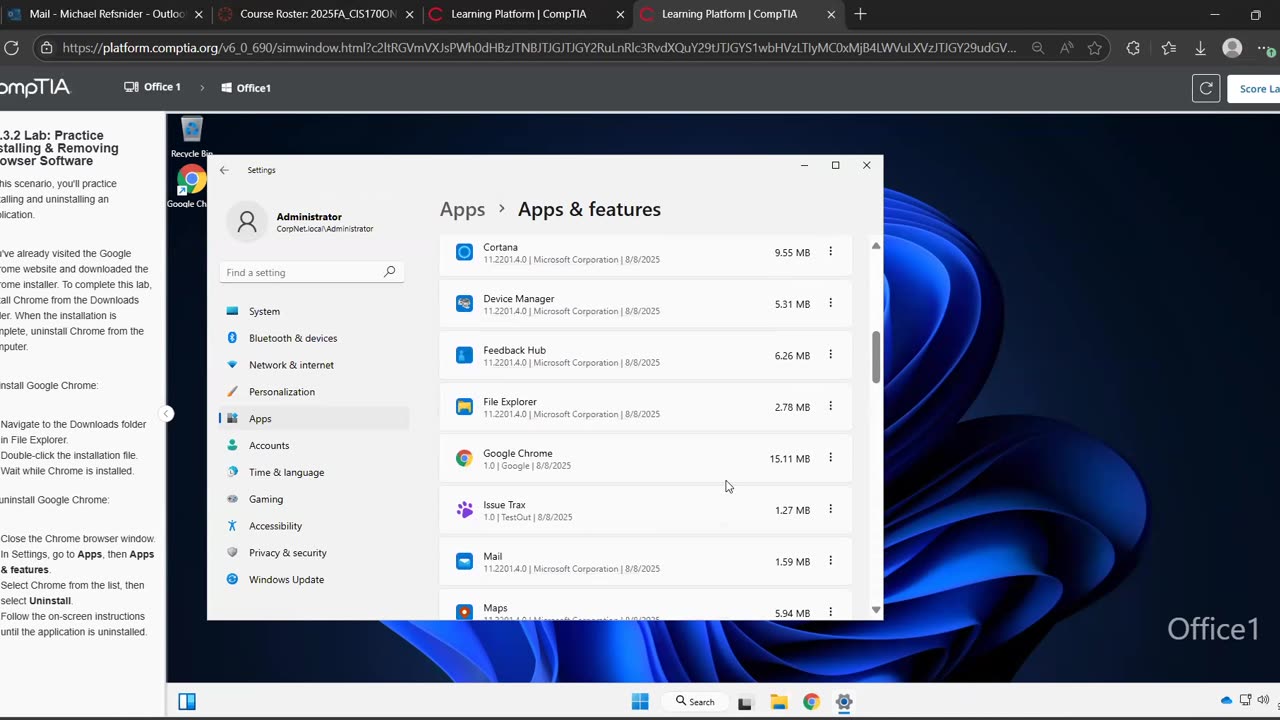The width and height of the screenshot is (1280, 720).
Task: Collapse the lab instructions panel
Action: tap(167, 414)
